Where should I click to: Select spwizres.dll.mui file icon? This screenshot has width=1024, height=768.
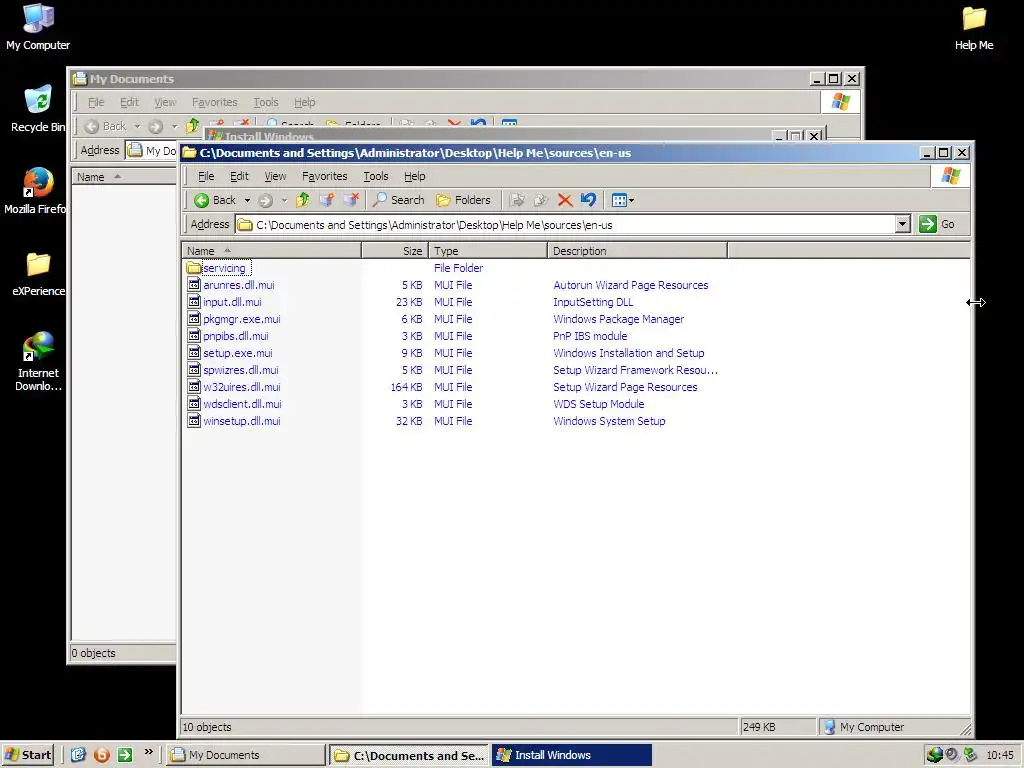194,370
